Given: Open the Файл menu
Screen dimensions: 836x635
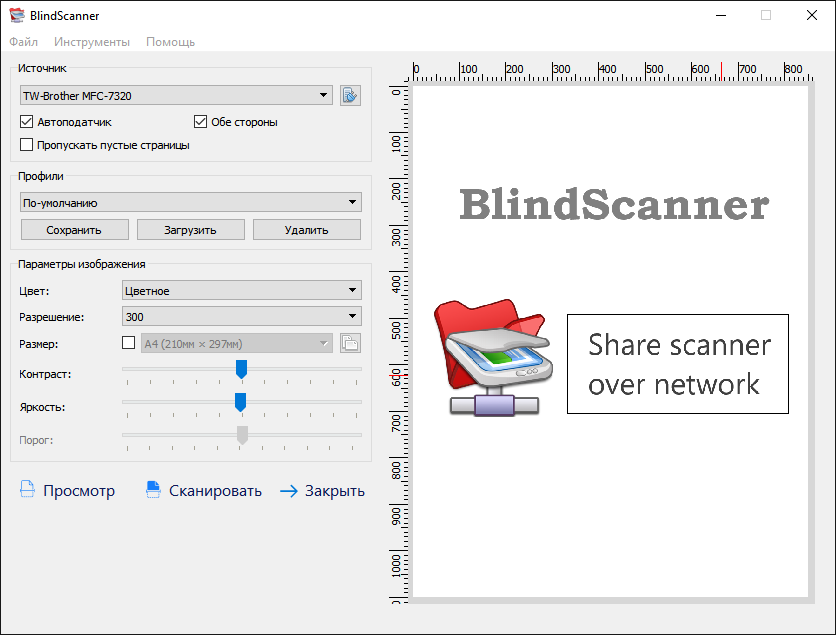Looking at the screenshot, I should [x=24, y=42].
